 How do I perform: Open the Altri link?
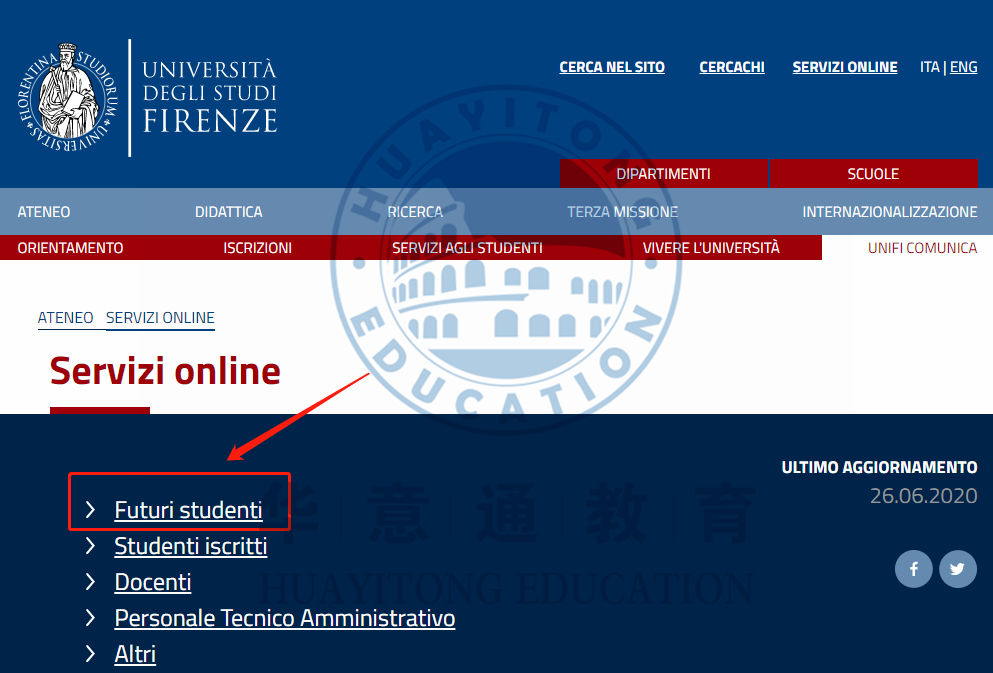point(135,654)
